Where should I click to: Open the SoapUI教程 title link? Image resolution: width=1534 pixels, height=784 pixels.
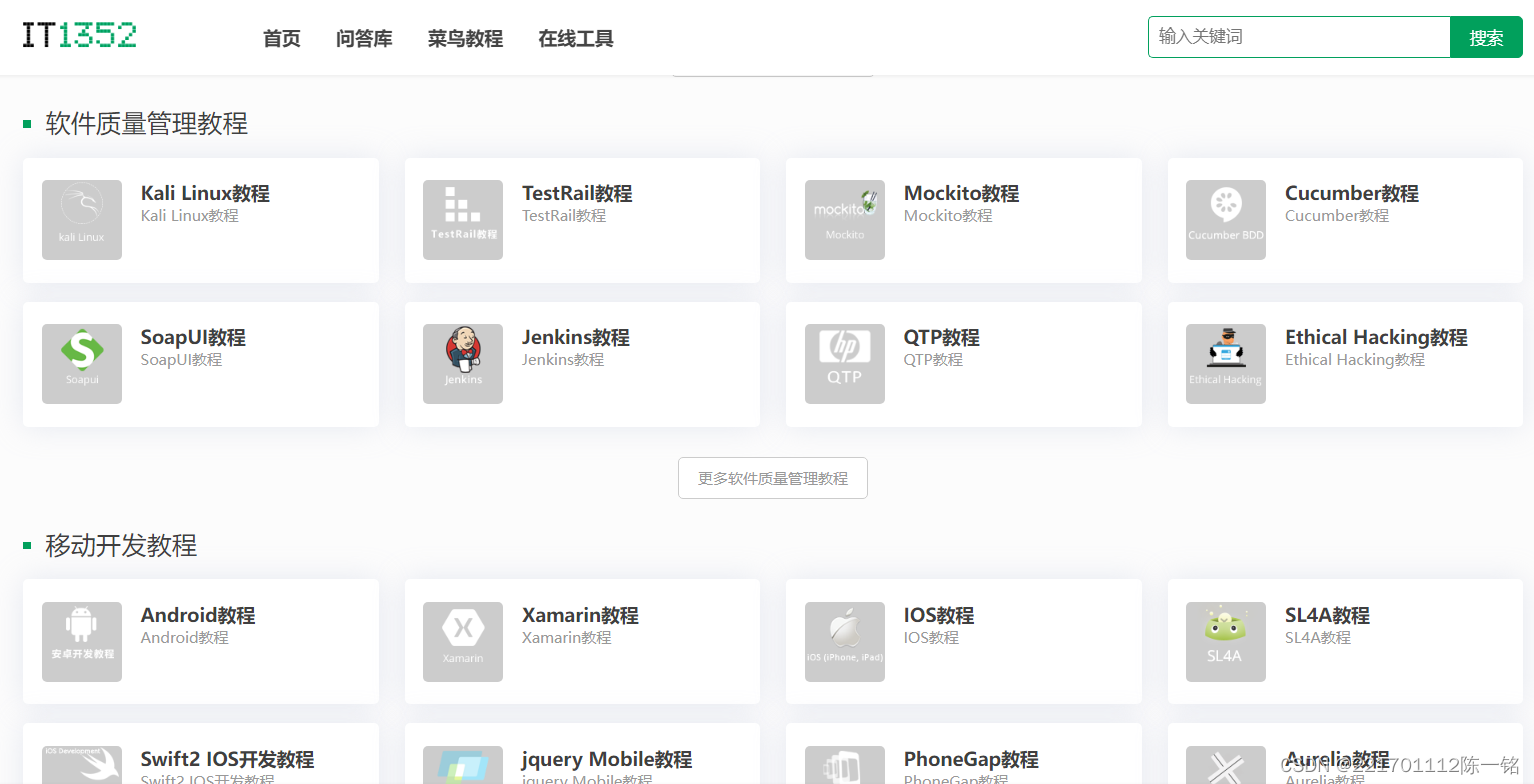click(x=193, y=337)
